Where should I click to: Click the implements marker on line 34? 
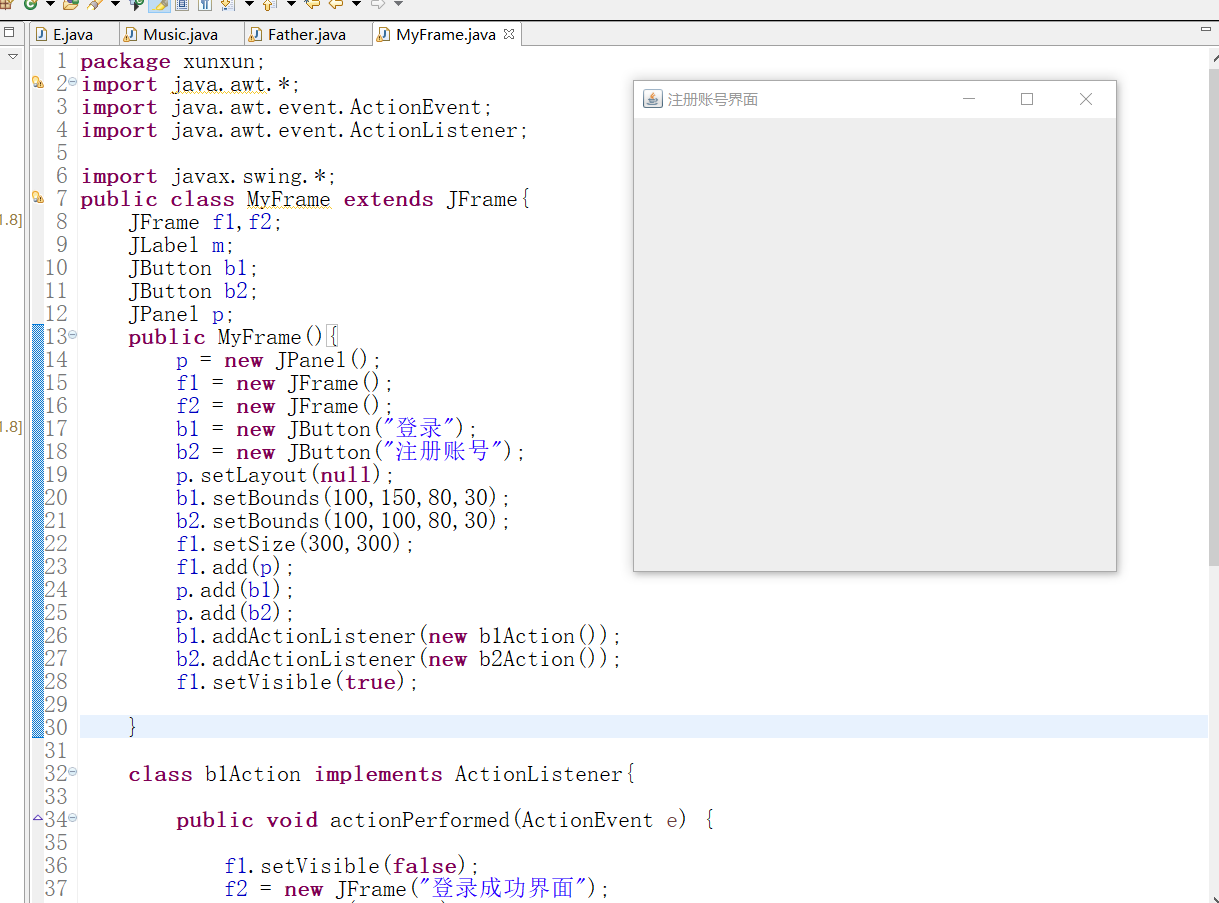point(38,818)
